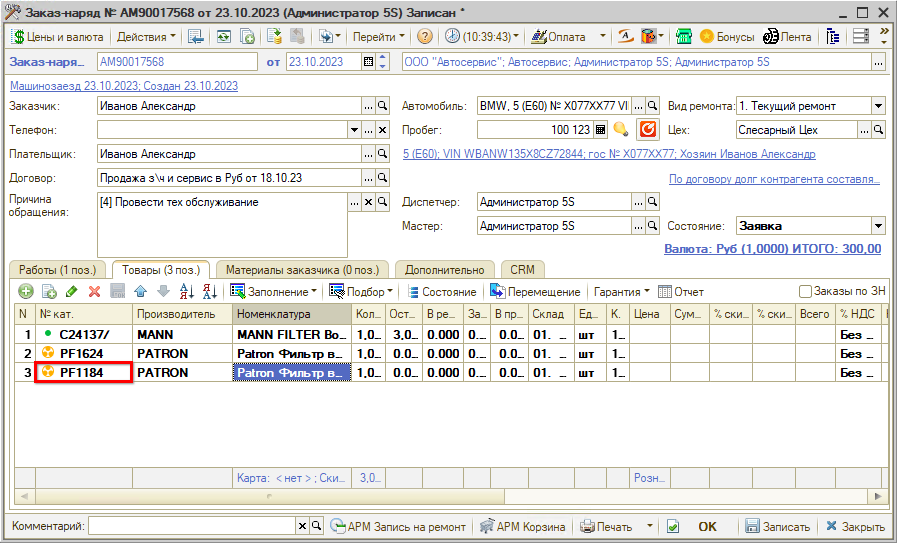This screenshot has width=897, height=543.
Task: Click the list settings icon in main toolbar
Action: [860, 37]
